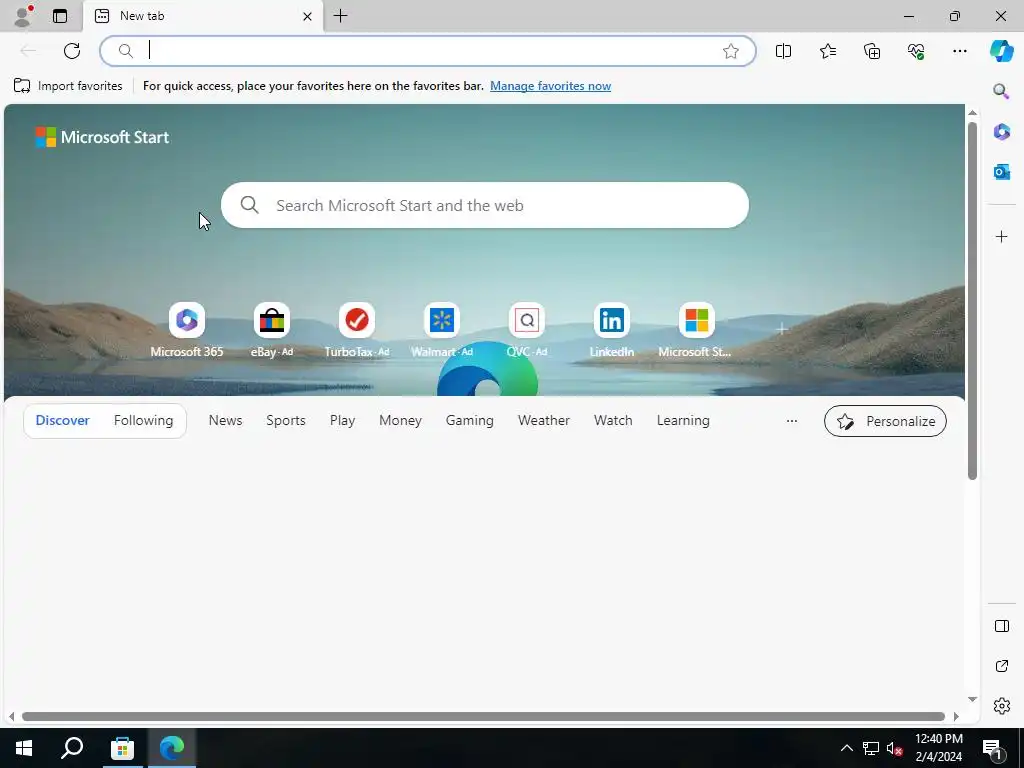Add a new sidebar app
This screenshot has width=1024, height=768.
(1001, 236)
